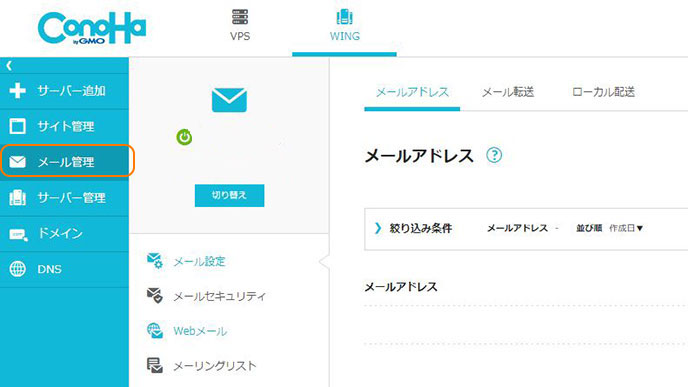
Task: Click the VPS server icon
Action: click(x=240, y=17)
